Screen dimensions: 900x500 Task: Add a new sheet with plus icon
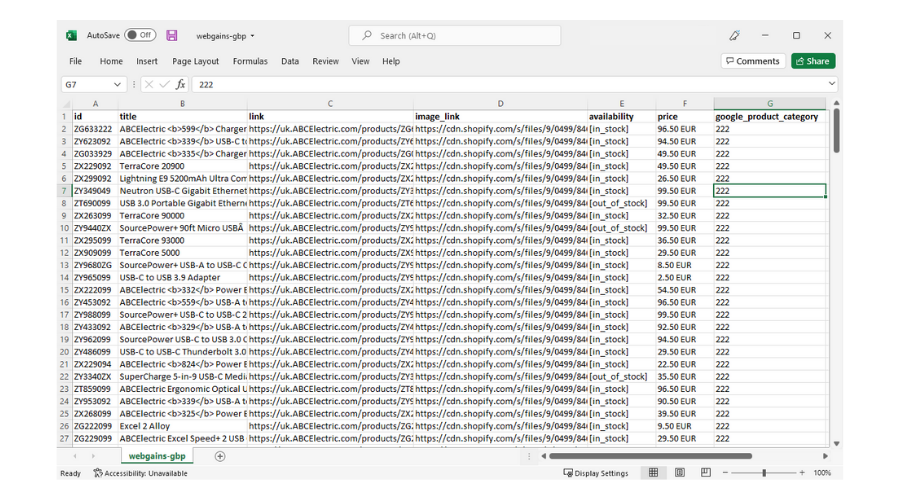[x=220, y=456]
